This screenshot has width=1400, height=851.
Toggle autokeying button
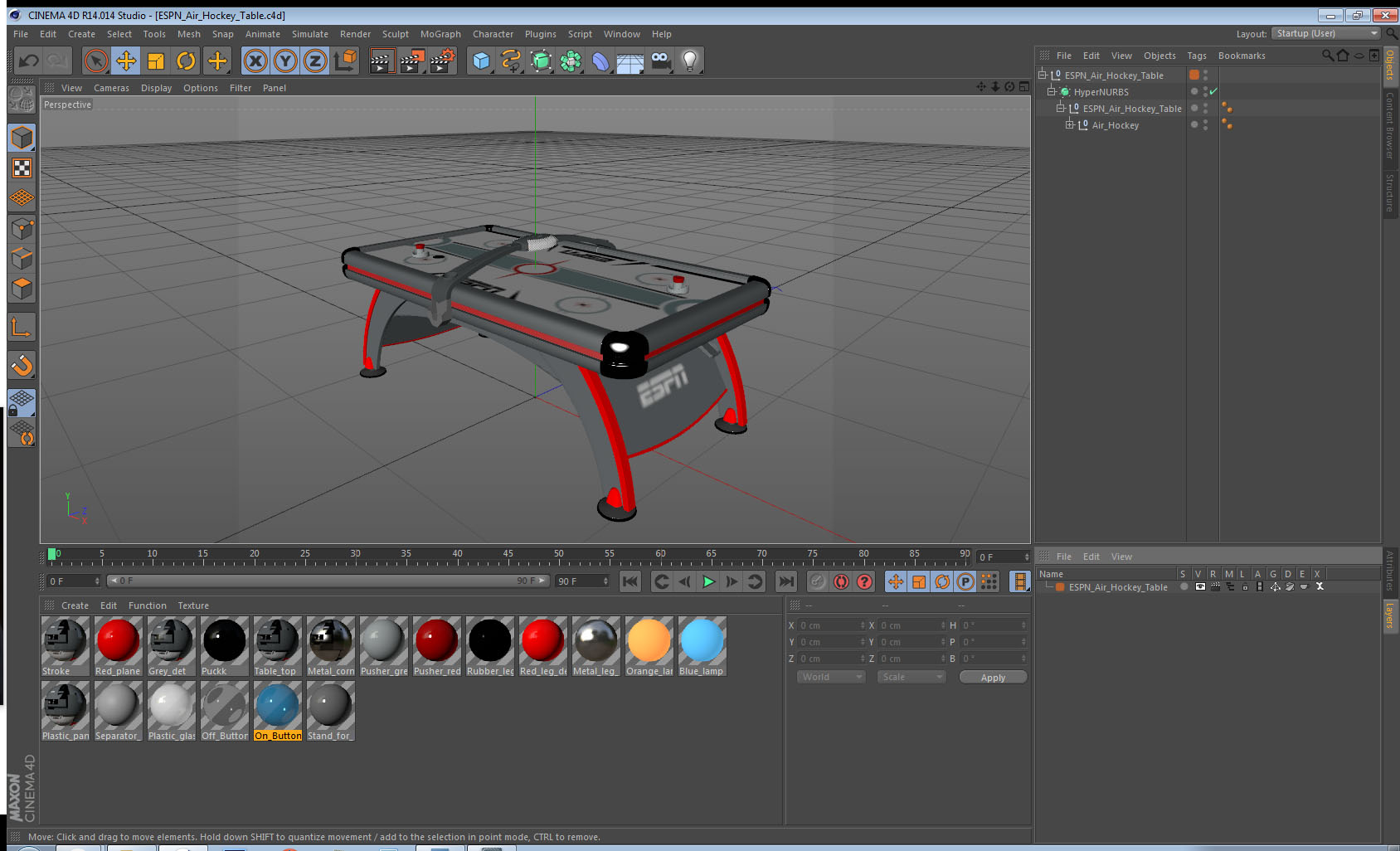click(841, 581)
